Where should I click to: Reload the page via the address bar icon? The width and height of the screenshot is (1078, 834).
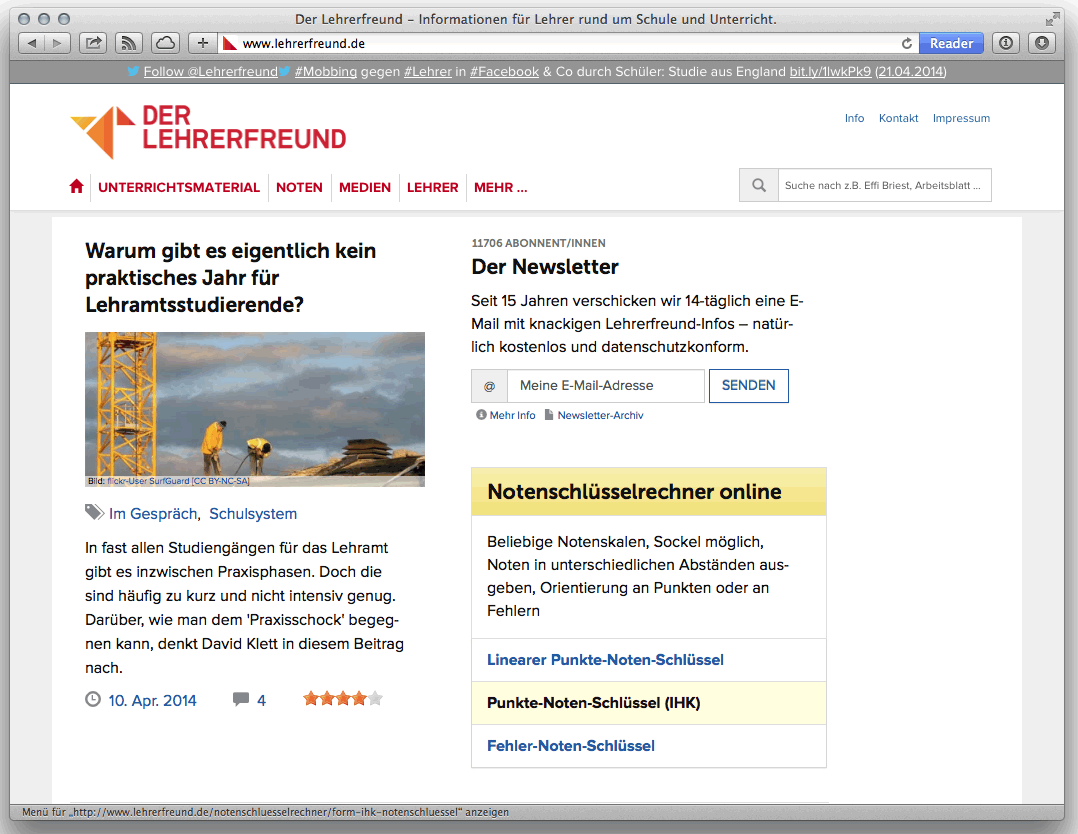907,43
